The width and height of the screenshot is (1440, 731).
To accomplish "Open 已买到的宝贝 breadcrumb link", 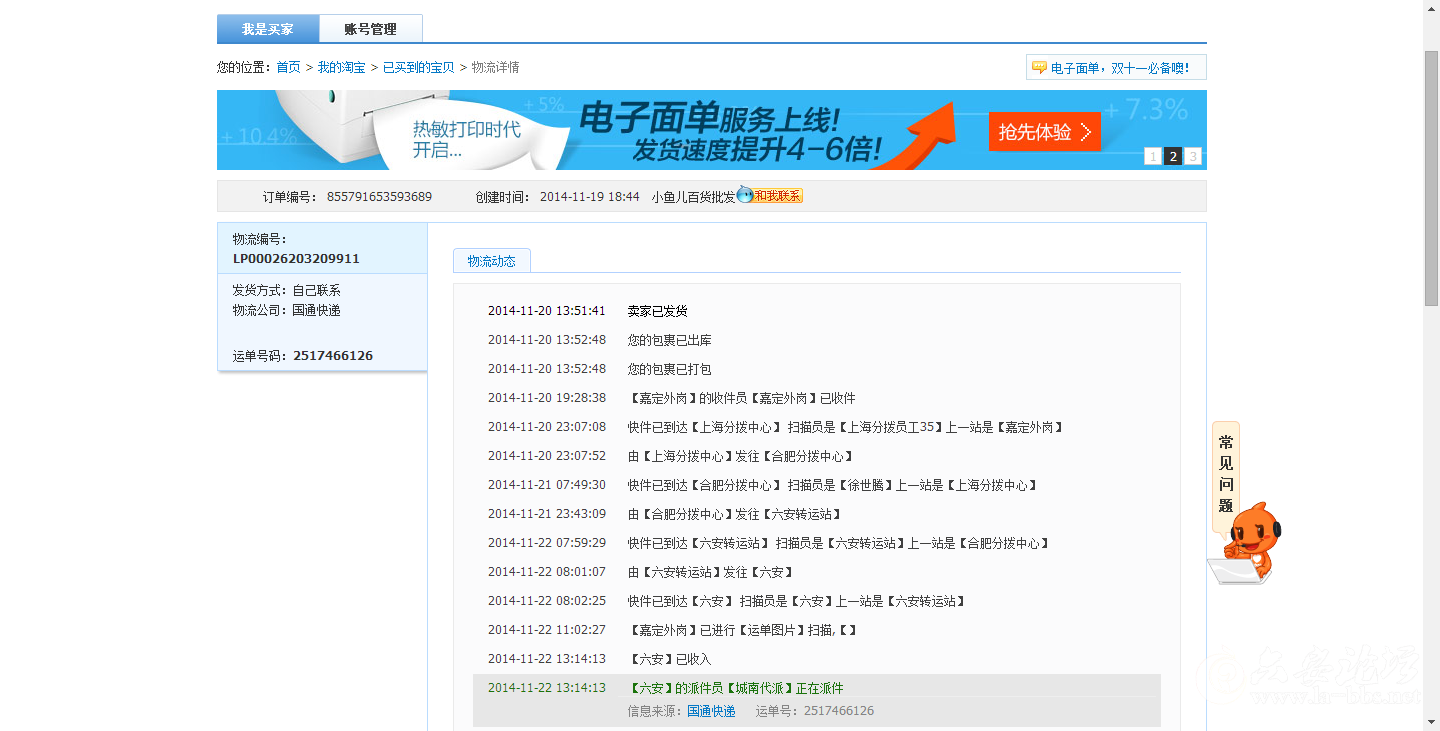I will (x=417, y=67).
